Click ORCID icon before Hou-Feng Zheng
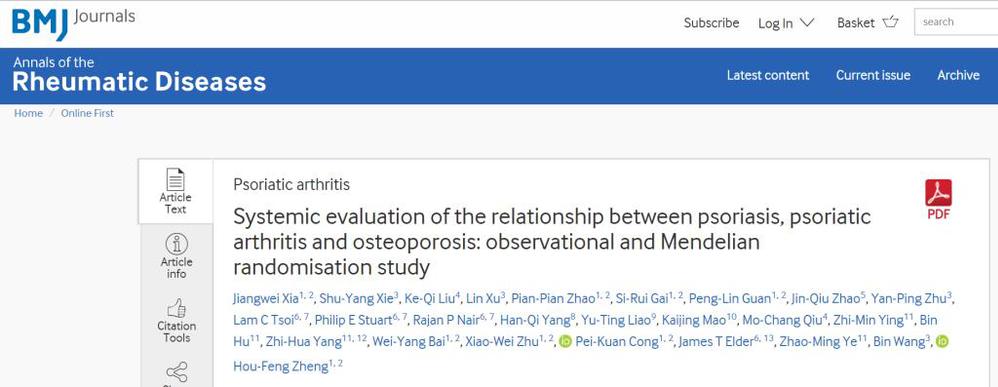 click(943, 342)
